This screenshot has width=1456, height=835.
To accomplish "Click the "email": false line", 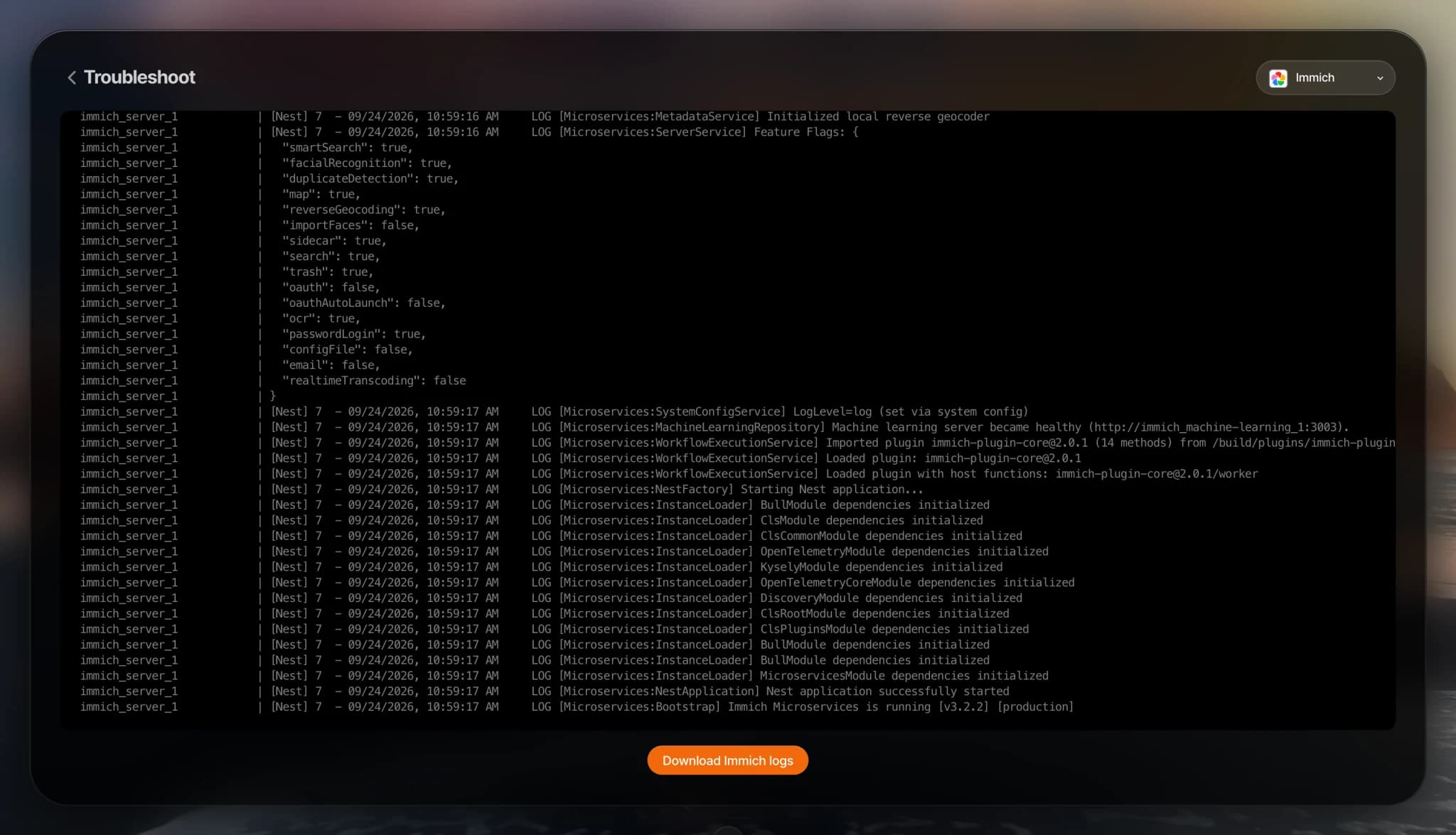I will (x=230, y=365).
